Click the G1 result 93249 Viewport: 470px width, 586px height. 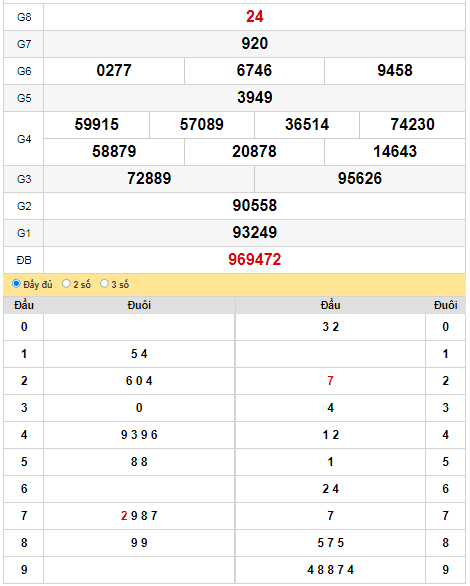[254, 232]
